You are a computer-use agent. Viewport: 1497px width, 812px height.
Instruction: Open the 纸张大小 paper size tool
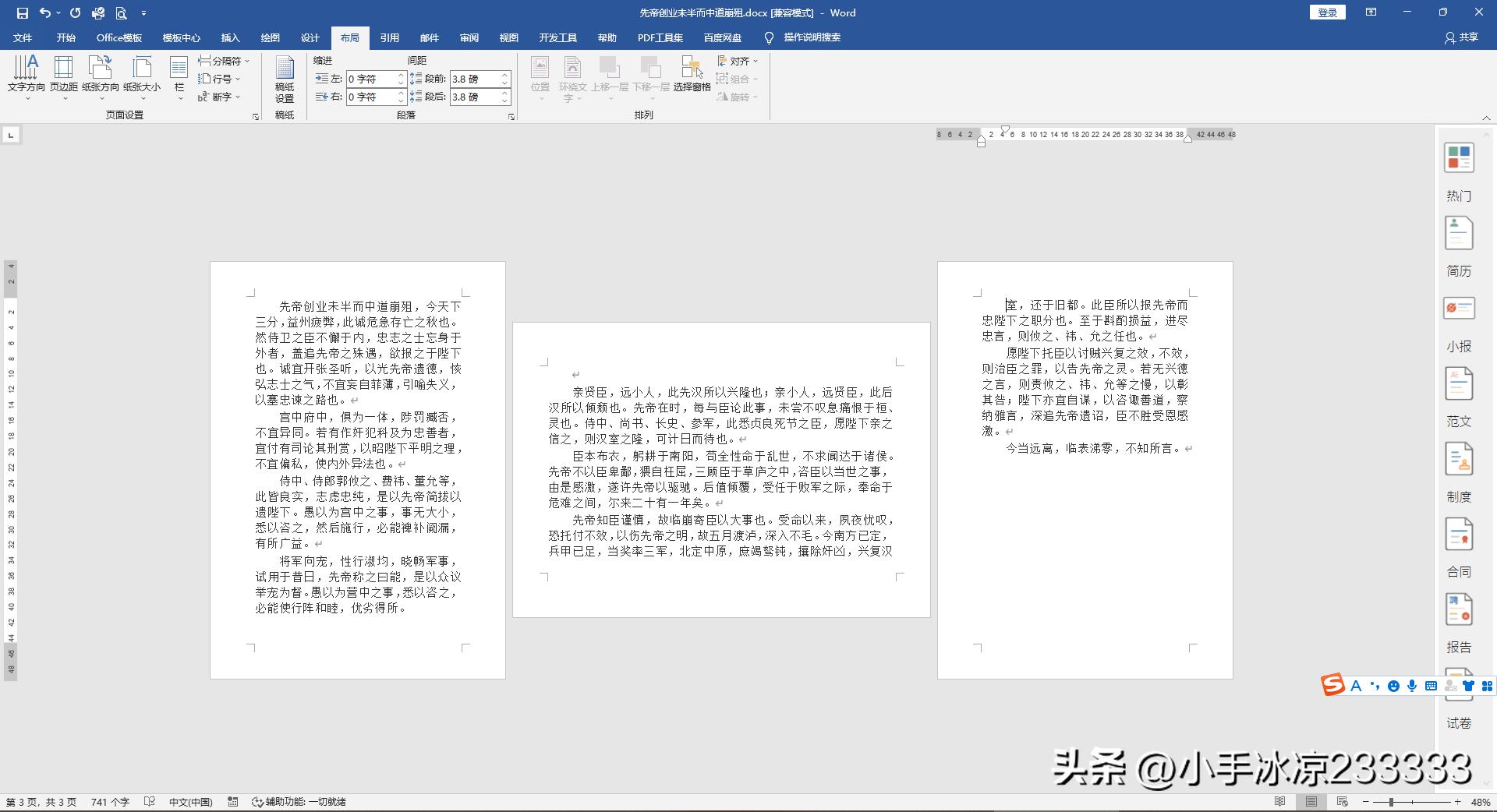(141, 76)
